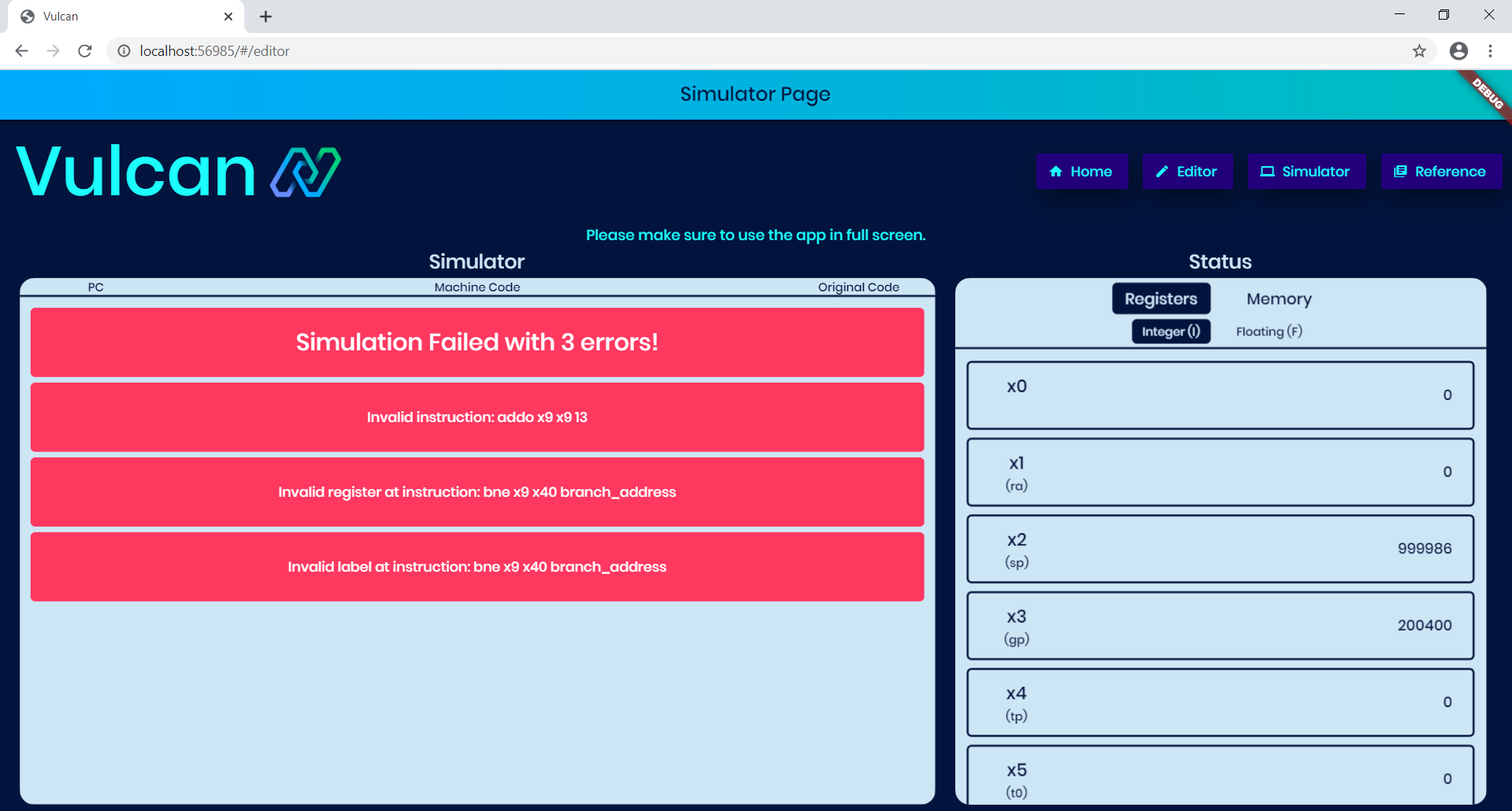Screen dimensions: 1512x811
Task: Click the Original Code column header
Action: 858,287
